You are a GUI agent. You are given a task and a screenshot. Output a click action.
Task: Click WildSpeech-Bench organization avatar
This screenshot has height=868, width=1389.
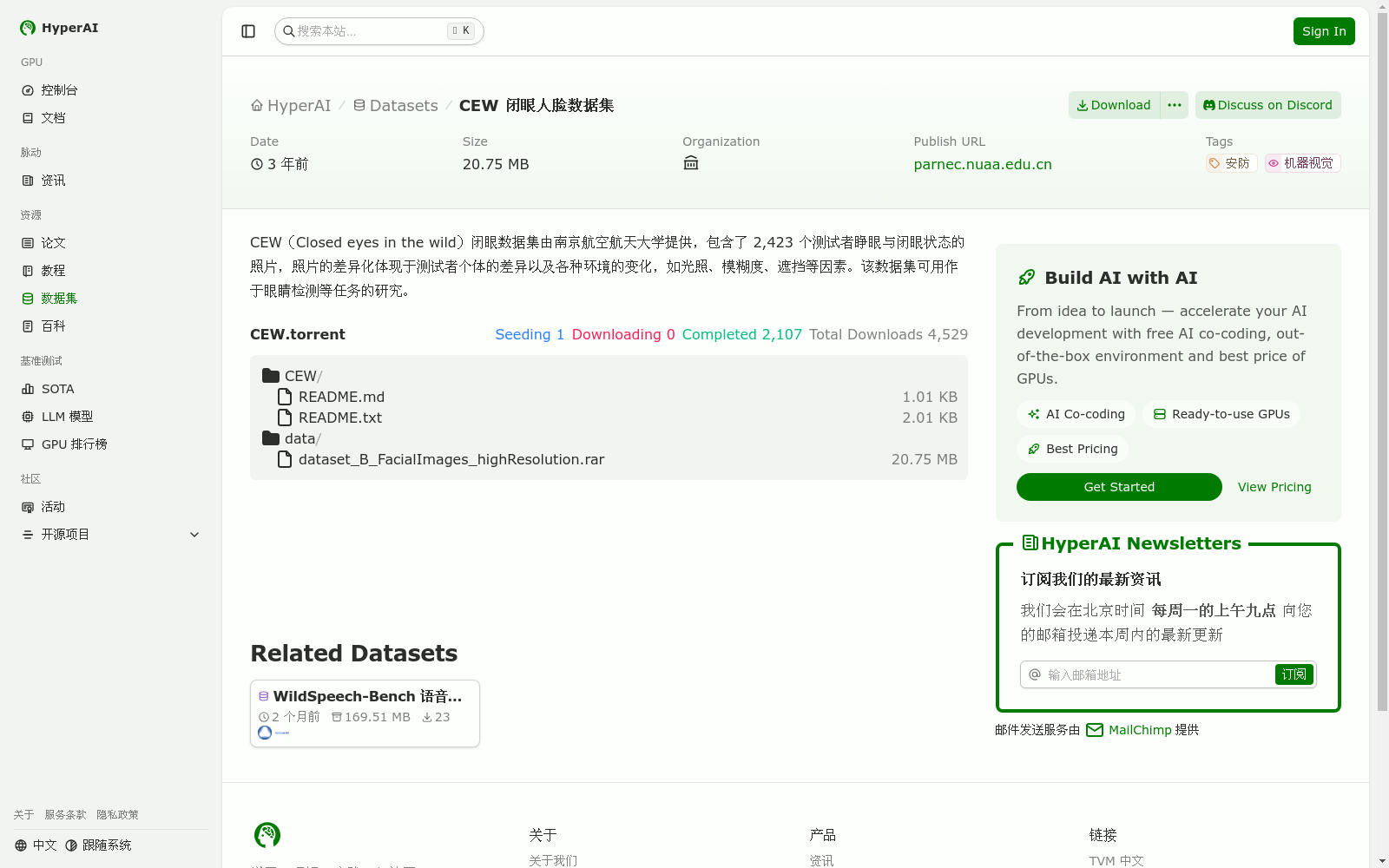pyautogui.click(x=265, y=733)
